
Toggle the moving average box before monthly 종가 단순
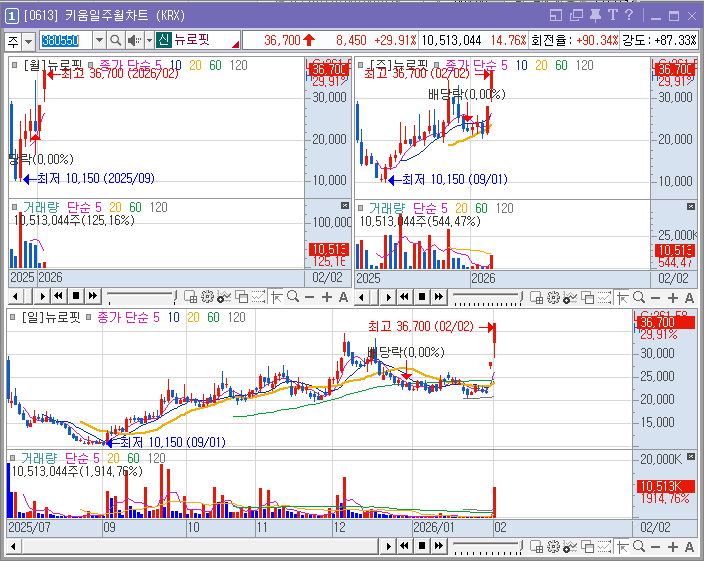[x=90, y=65]
